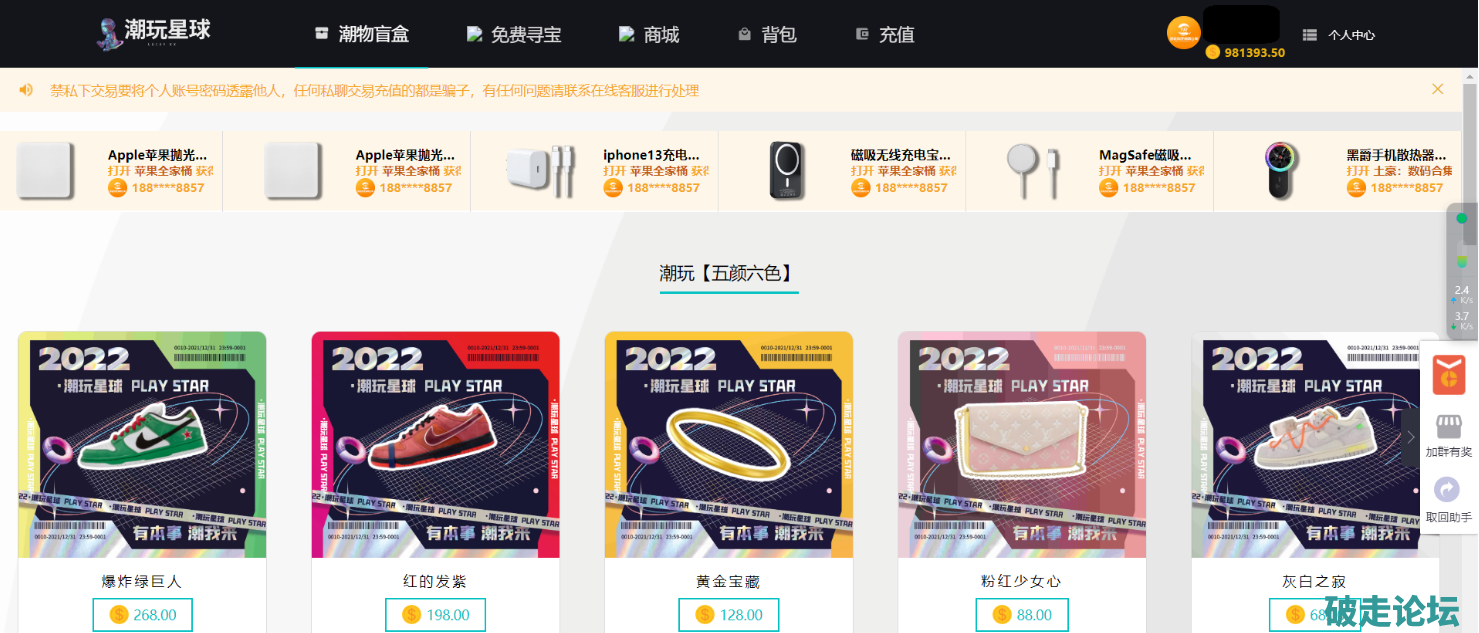Click the 潮玩星球 site logo
Screen dimensions: 1479x633
[x=154, y=33]
